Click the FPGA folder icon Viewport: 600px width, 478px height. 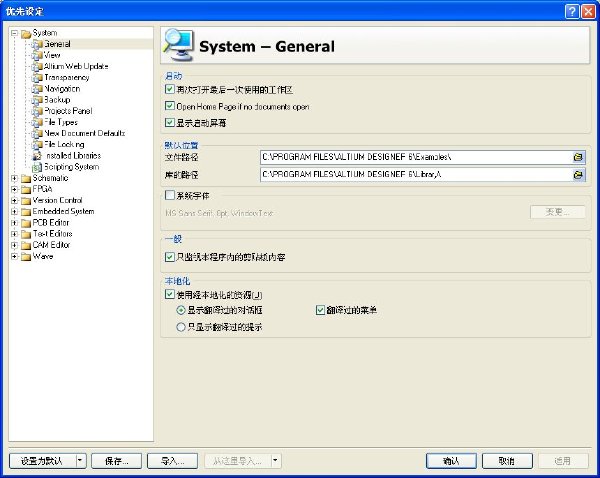(x=26, y=189)
